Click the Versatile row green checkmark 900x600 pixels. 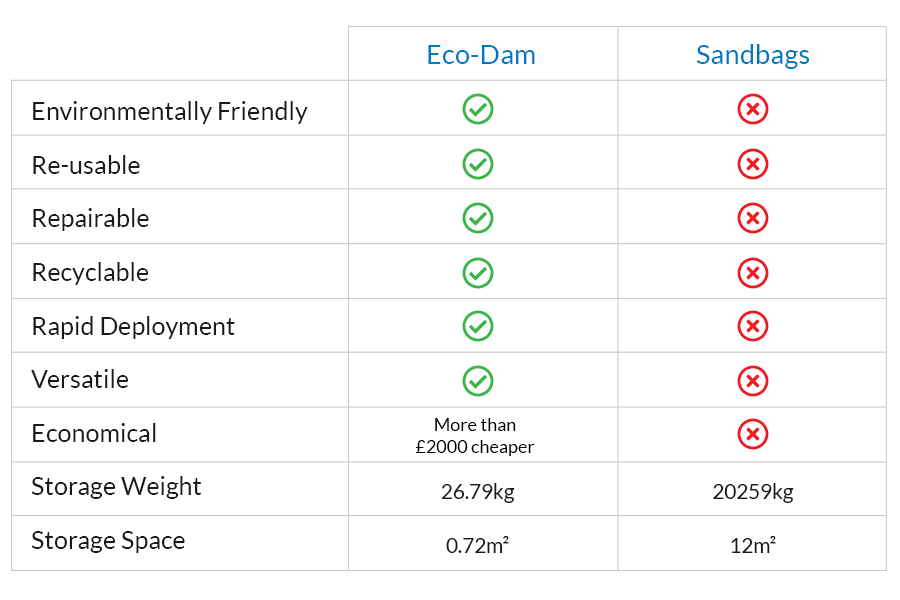pyautogui.click(x=478, y=379)
